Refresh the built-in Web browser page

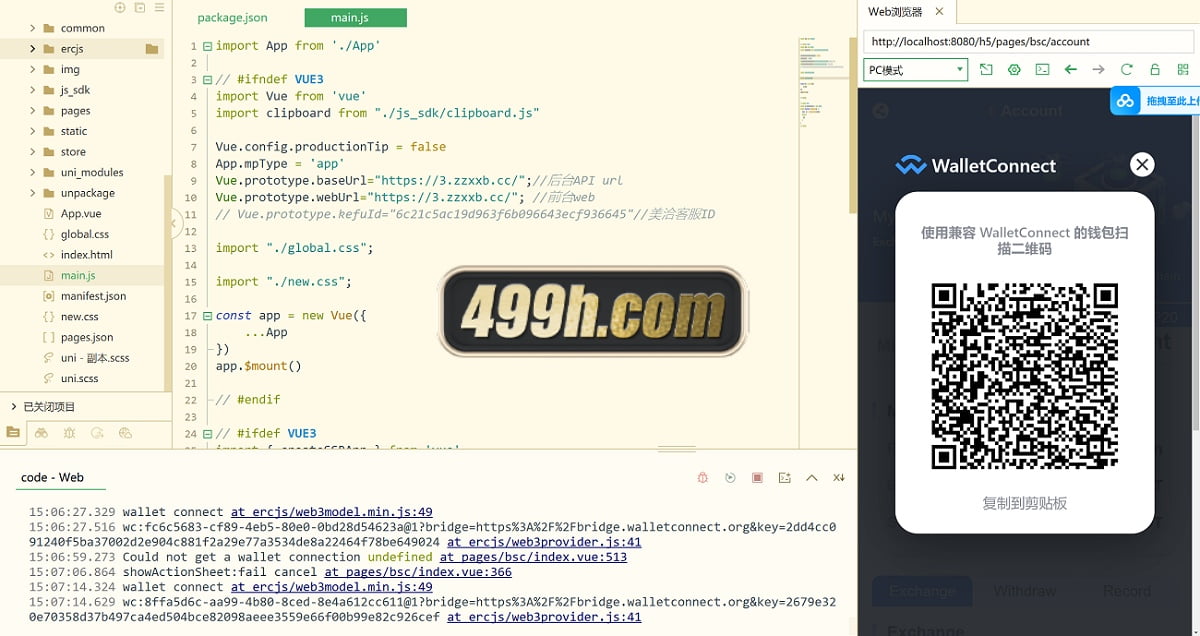[1127, 70]
